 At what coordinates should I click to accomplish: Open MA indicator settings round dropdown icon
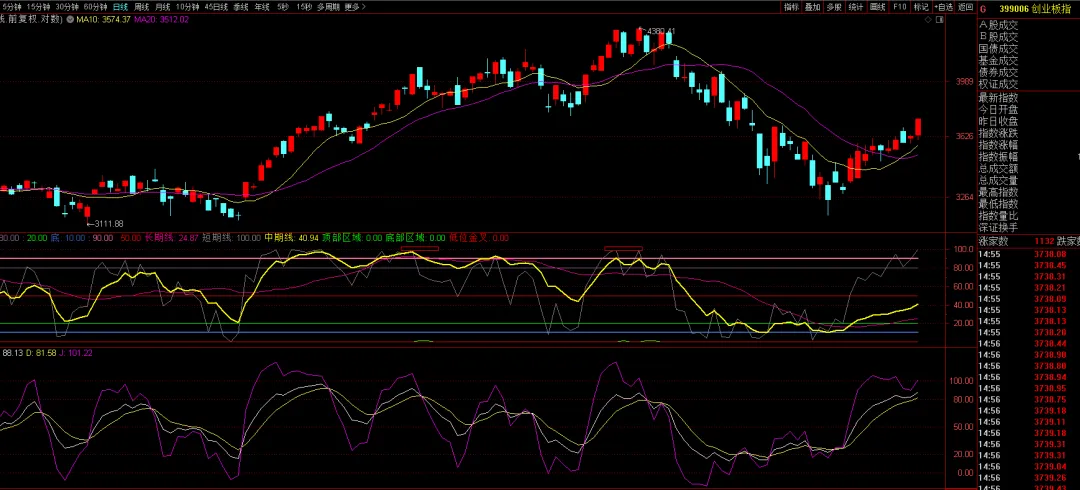[x=70, y=20]
